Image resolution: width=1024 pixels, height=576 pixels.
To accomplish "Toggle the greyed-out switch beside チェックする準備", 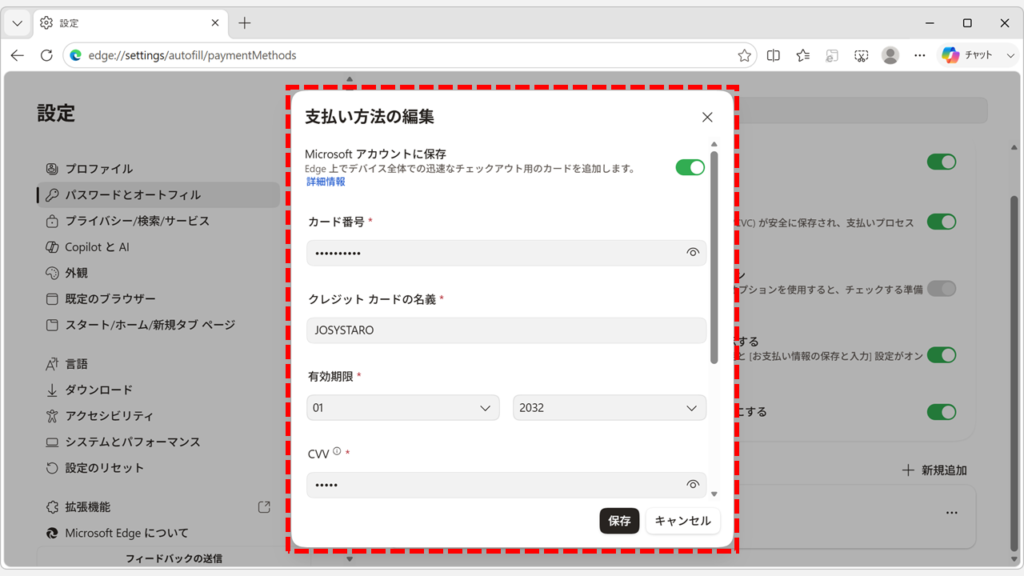I will coord(941,289).
